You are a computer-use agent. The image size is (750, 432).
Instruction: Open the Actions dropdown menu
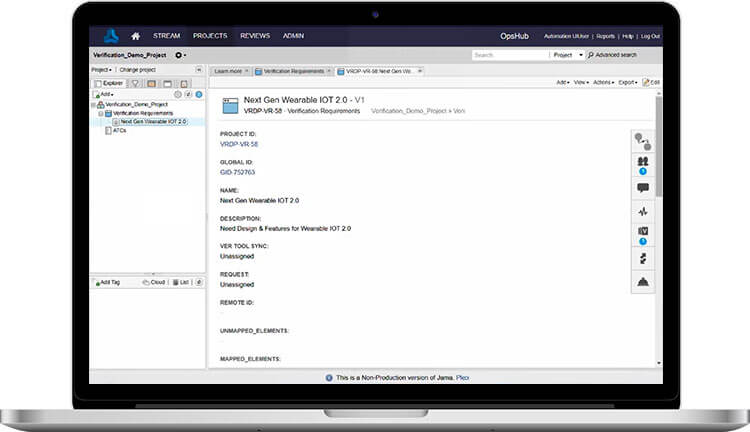[604, 82]
